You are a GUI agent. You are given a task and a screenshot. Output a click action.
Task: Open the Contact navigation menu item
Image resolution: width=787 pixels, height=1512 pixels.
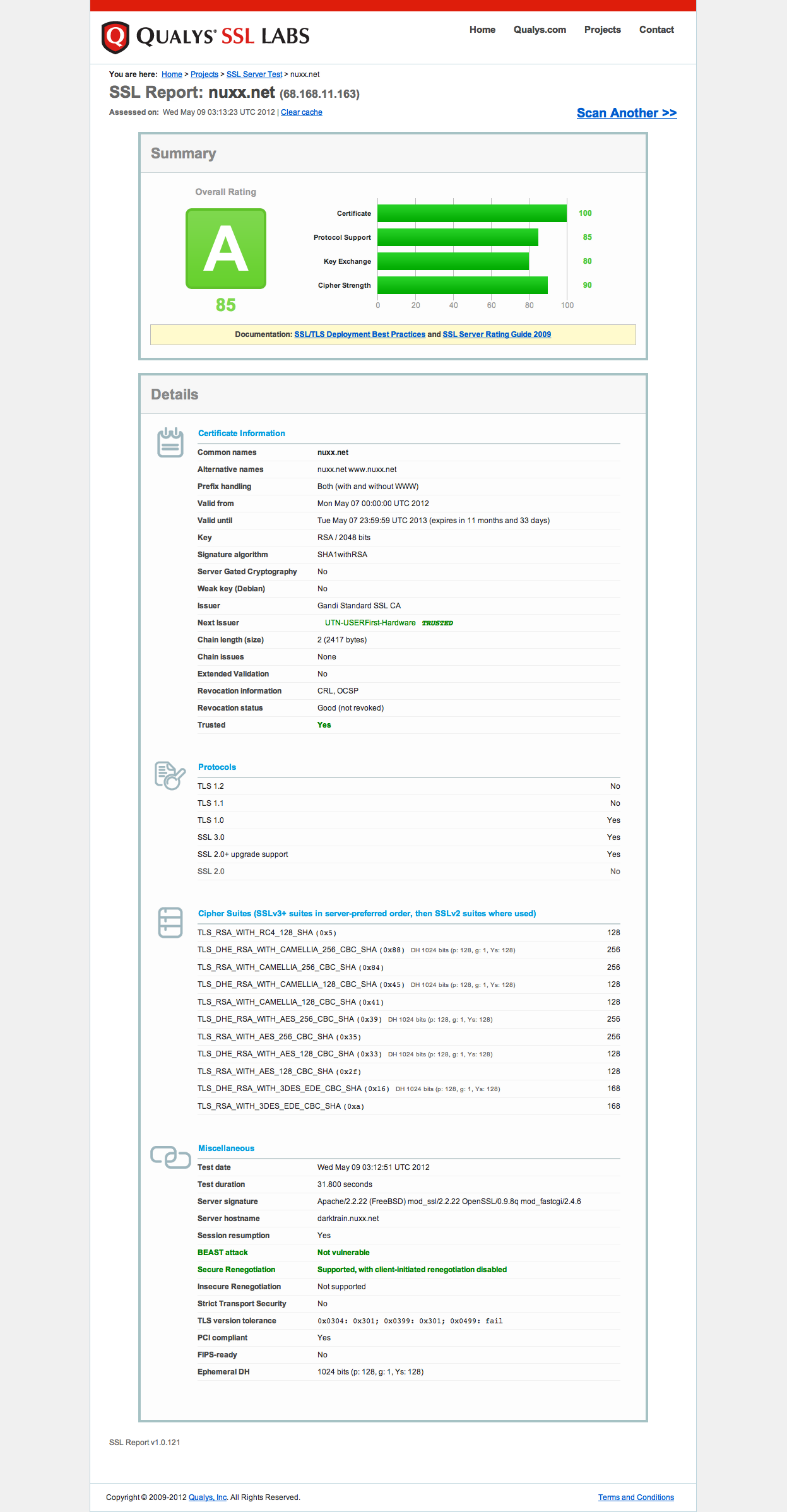tap(656, 30)
